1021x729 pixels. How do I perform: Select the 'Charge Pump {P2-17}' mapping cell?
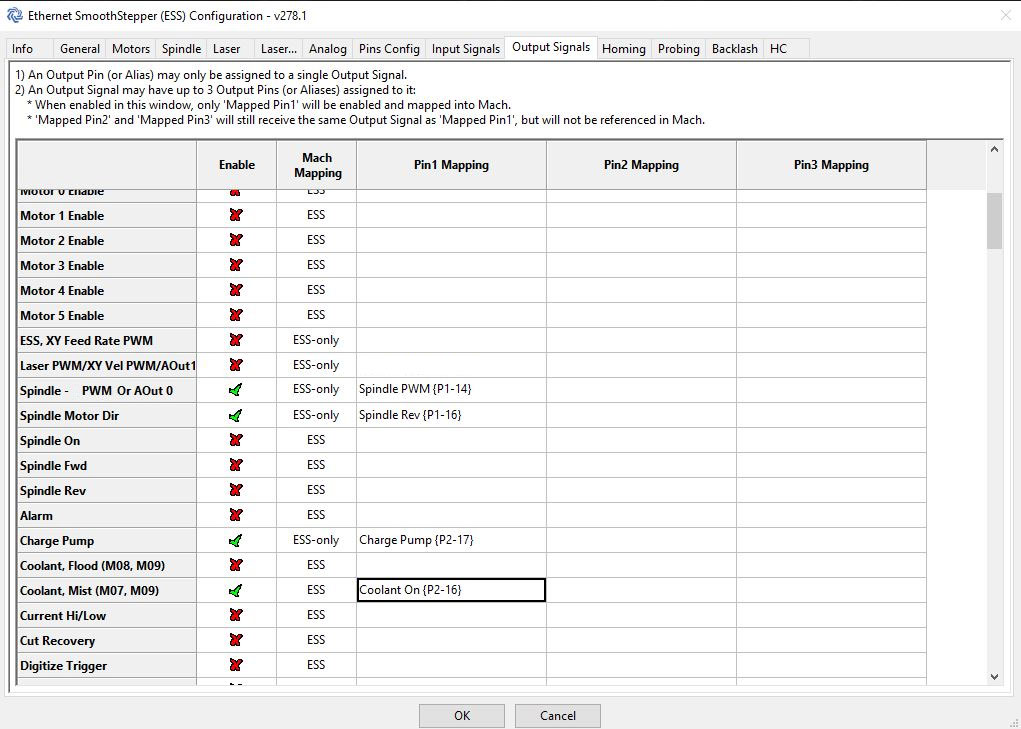pyautogui.click(x=451, y=540)
